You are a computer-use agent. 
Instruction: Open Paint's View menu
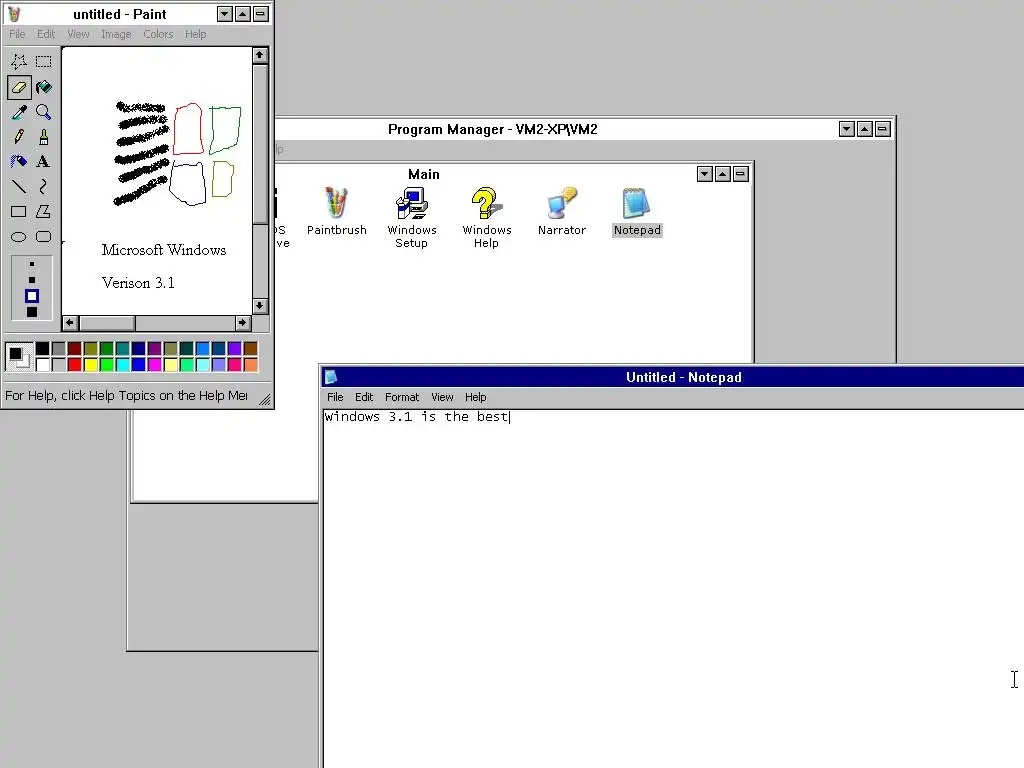click(x=78, y=34)
